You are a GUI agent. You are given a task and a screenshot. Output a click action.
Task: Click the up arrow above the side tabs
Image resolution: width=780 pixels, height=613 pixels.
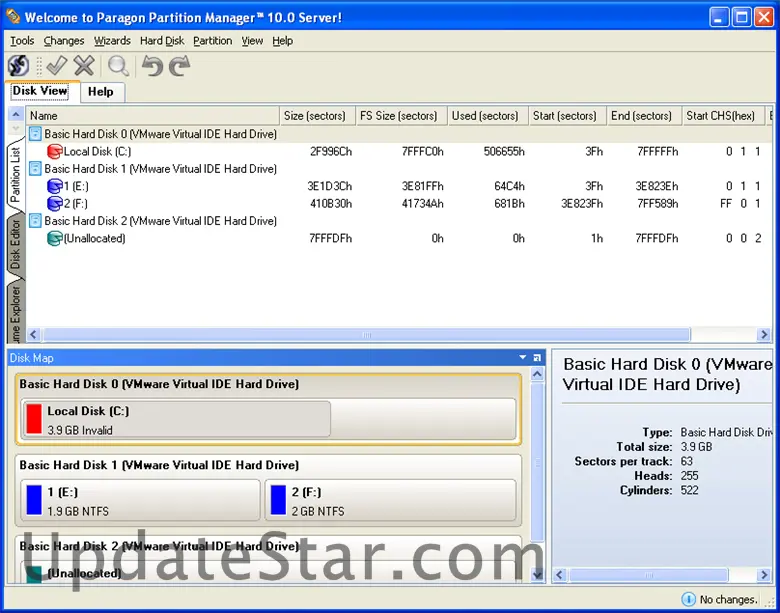[16, 114]
